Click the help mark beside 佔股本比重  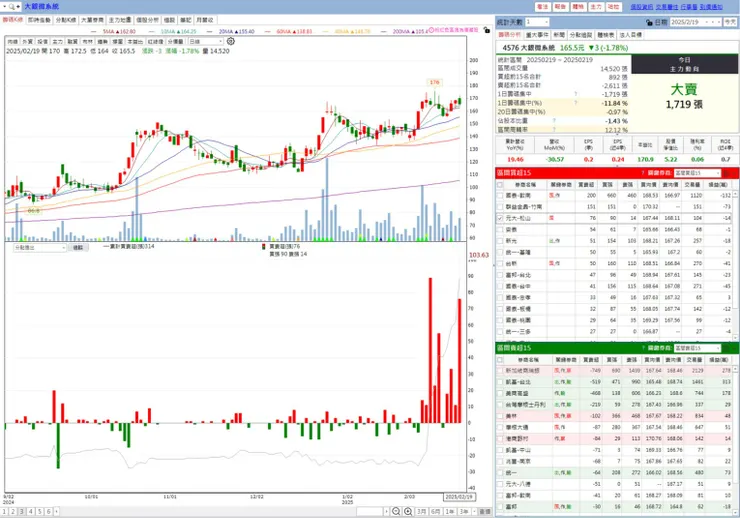tap(555, 121)
